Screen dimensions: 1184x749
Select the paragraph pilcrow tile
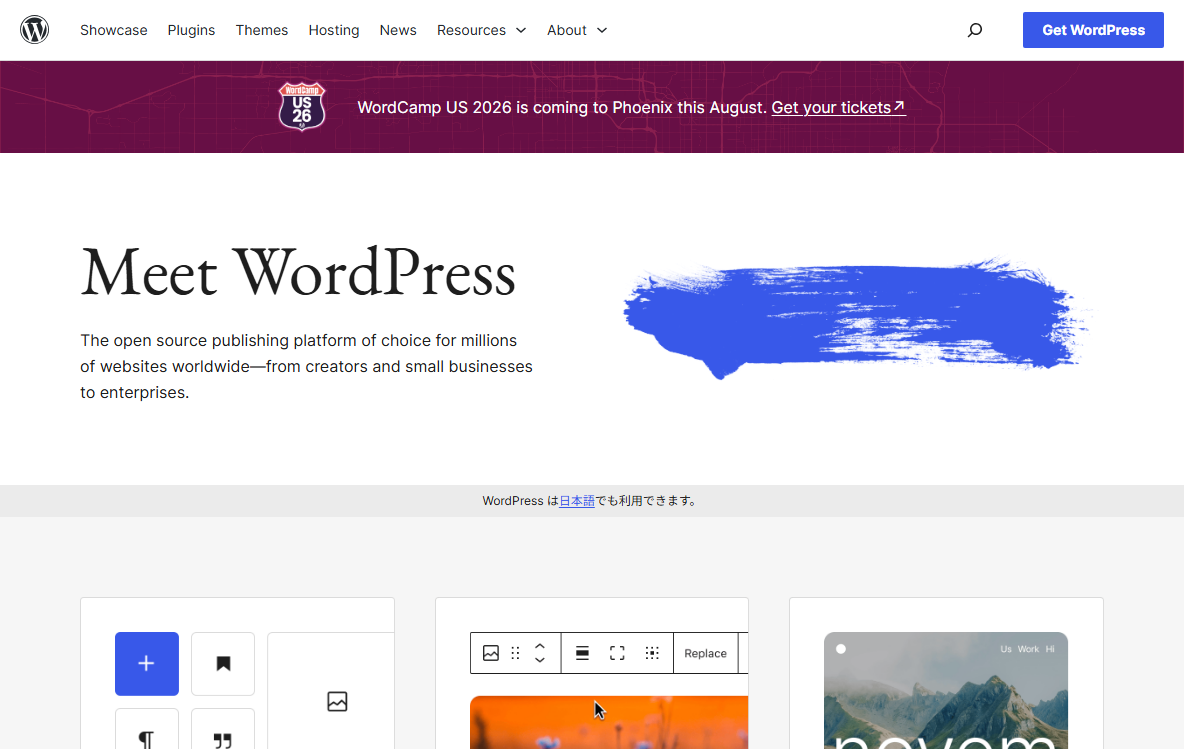(x=146, y=729)
